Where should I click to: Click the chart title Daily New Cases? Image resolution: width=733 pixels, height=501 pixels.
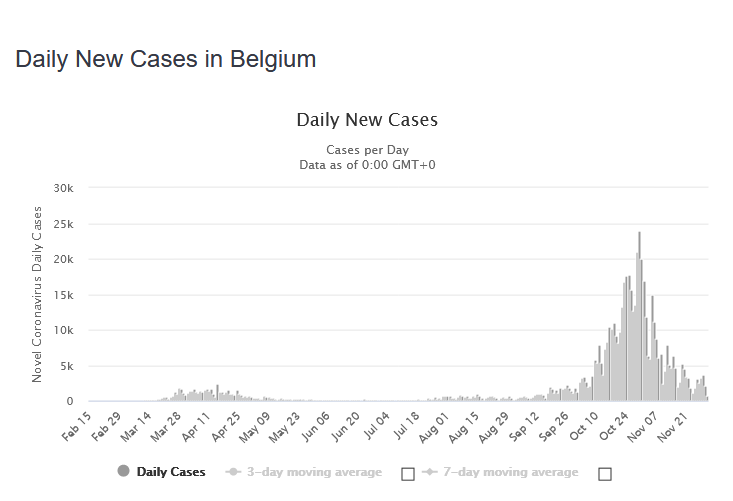click(x=367, y=120)
